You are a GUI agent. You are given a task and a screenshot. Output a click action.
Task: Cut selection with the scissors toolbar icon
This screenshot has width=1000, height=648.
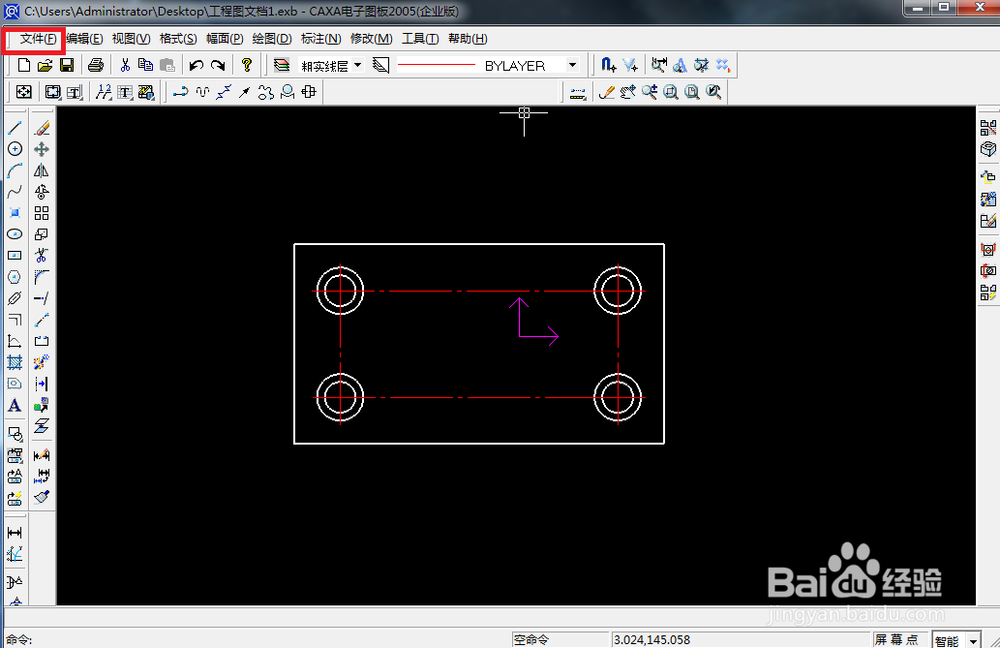pos(125,65)
